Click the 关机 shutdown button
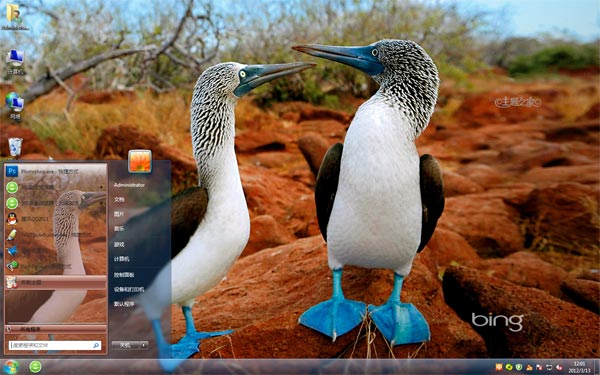The width and height of the screenshot is (600, 375). 126,345
